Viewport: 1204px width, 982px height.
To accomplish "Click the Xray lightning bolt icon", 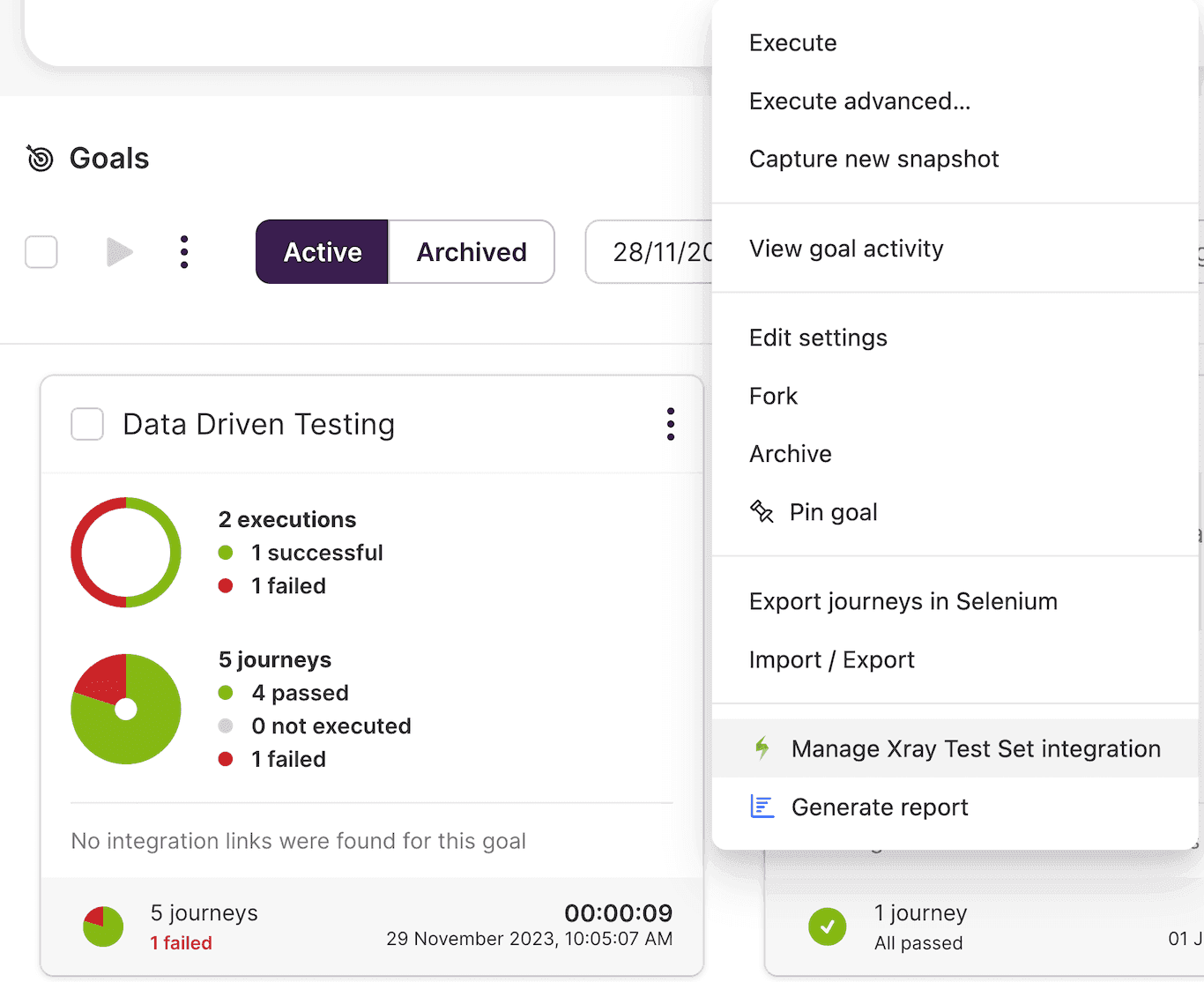I will tap(762, 748).
